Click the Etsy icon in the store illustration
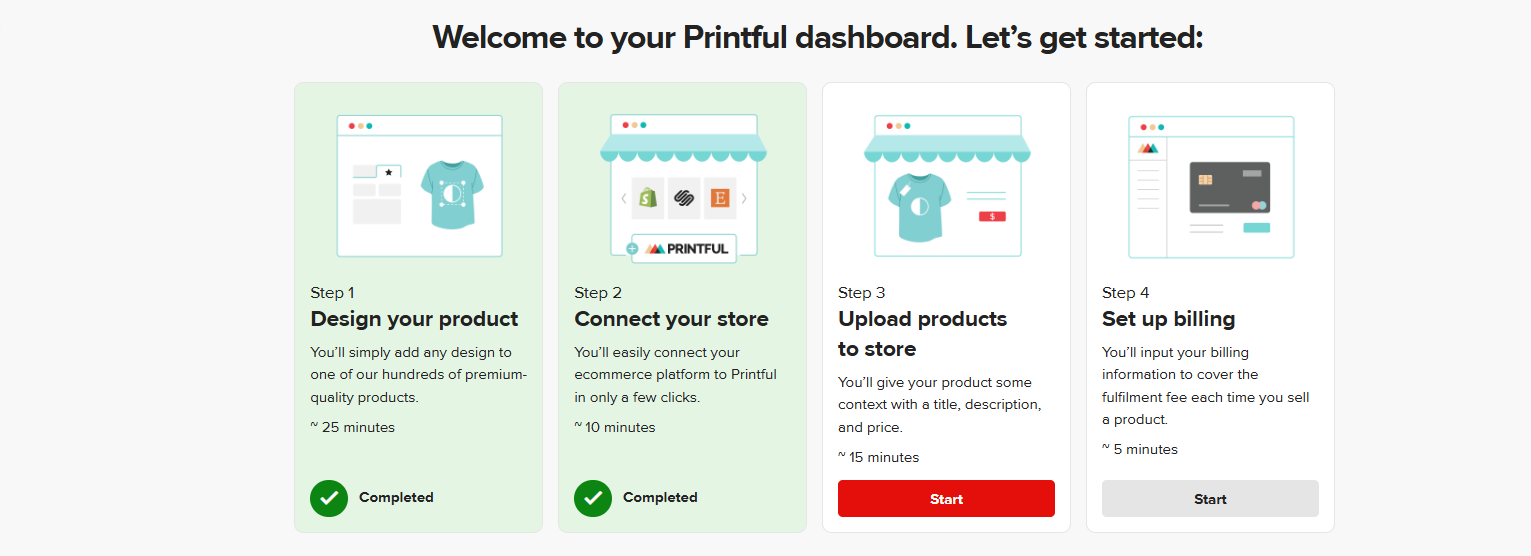1531x556 pixels. (720, 198)
